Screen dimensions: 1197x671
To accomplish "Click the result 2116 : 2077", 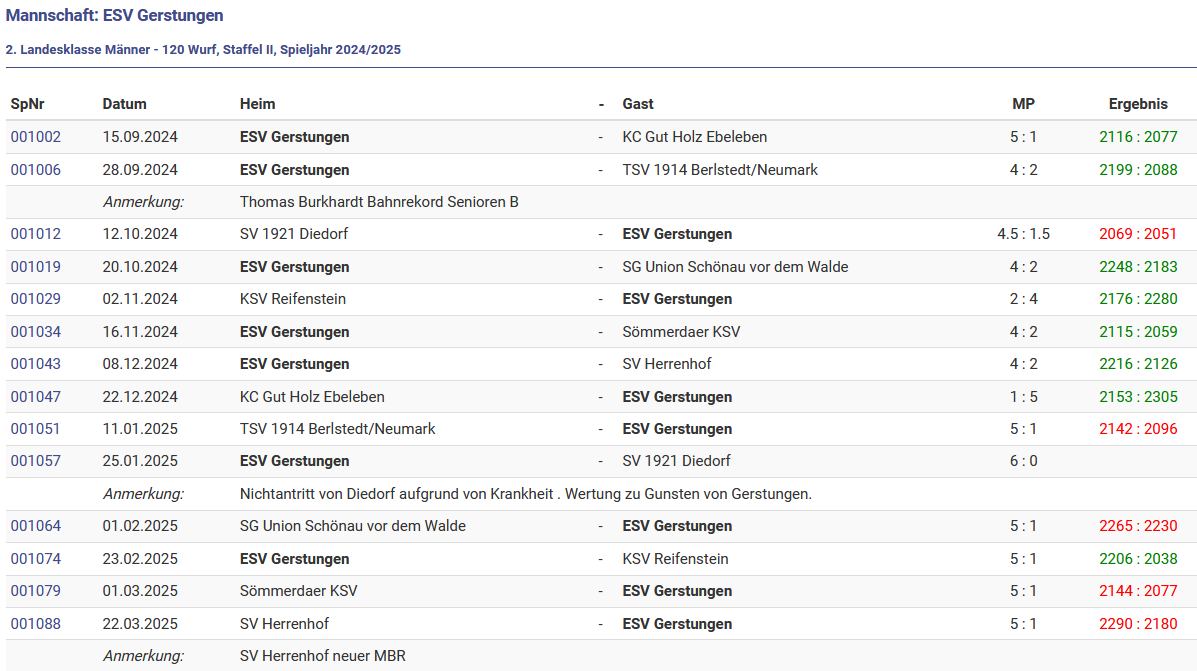I will [x=1138, y=137].
